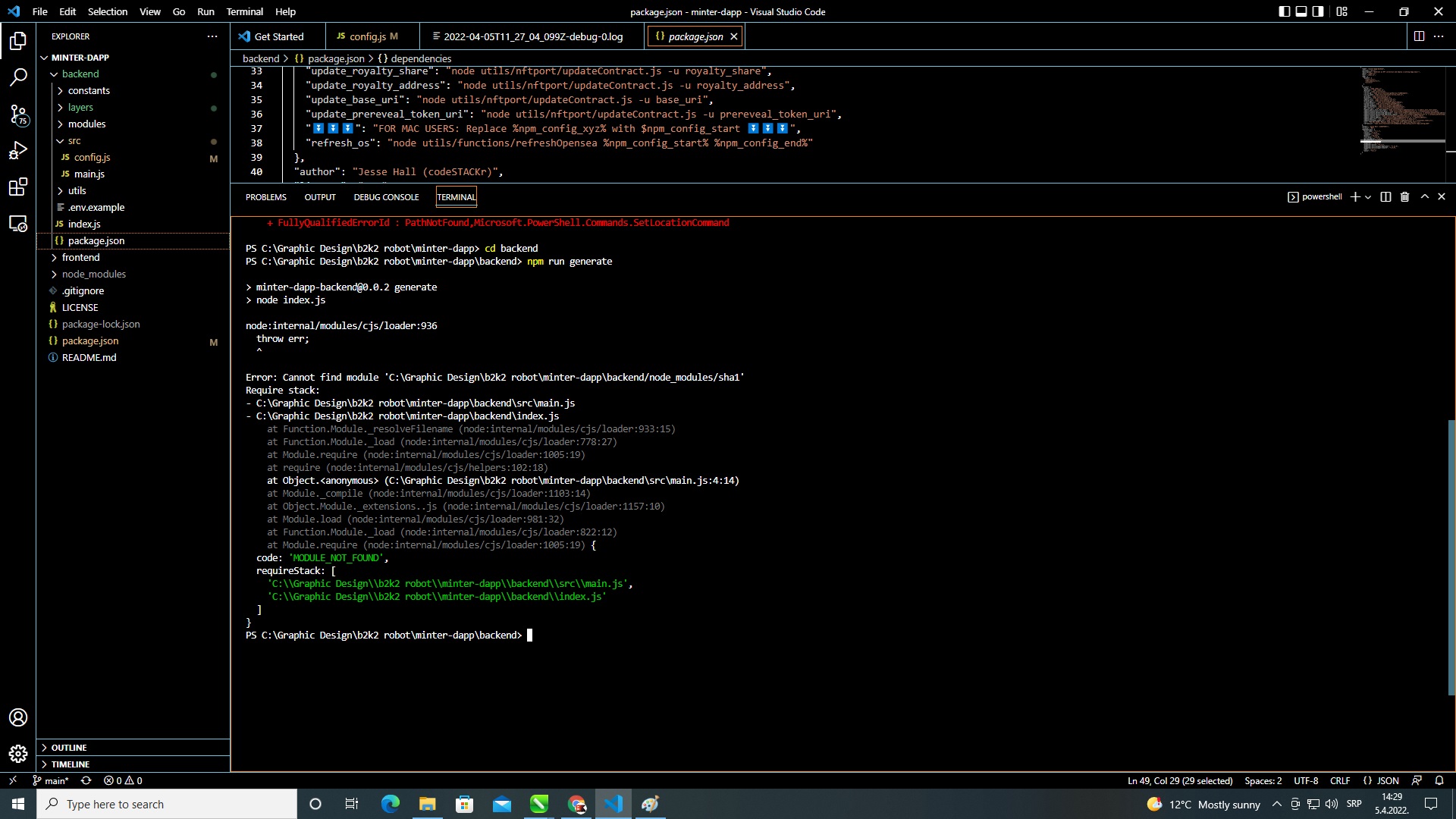Create a new terminal with the plus icon
Image resolution: width=1456 pixels, height=819 pixels.
[x=1355, y=196]
